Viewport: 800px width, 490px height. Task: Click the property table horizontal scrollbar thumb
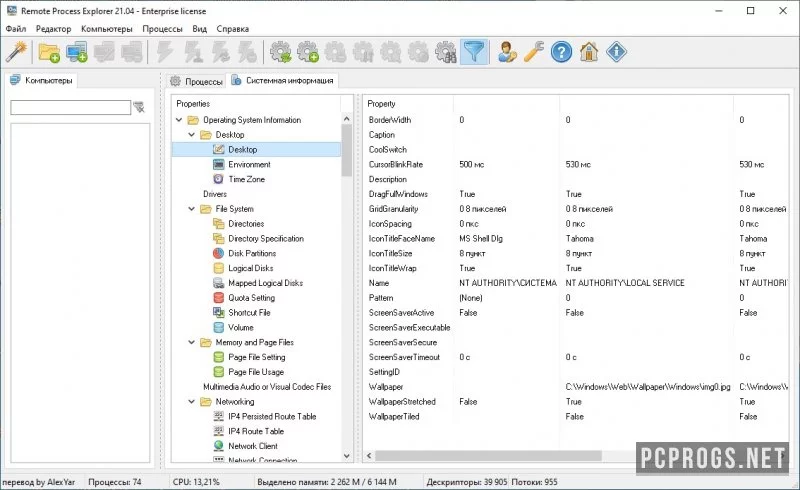pyautogui.click(x=488, y=455)
